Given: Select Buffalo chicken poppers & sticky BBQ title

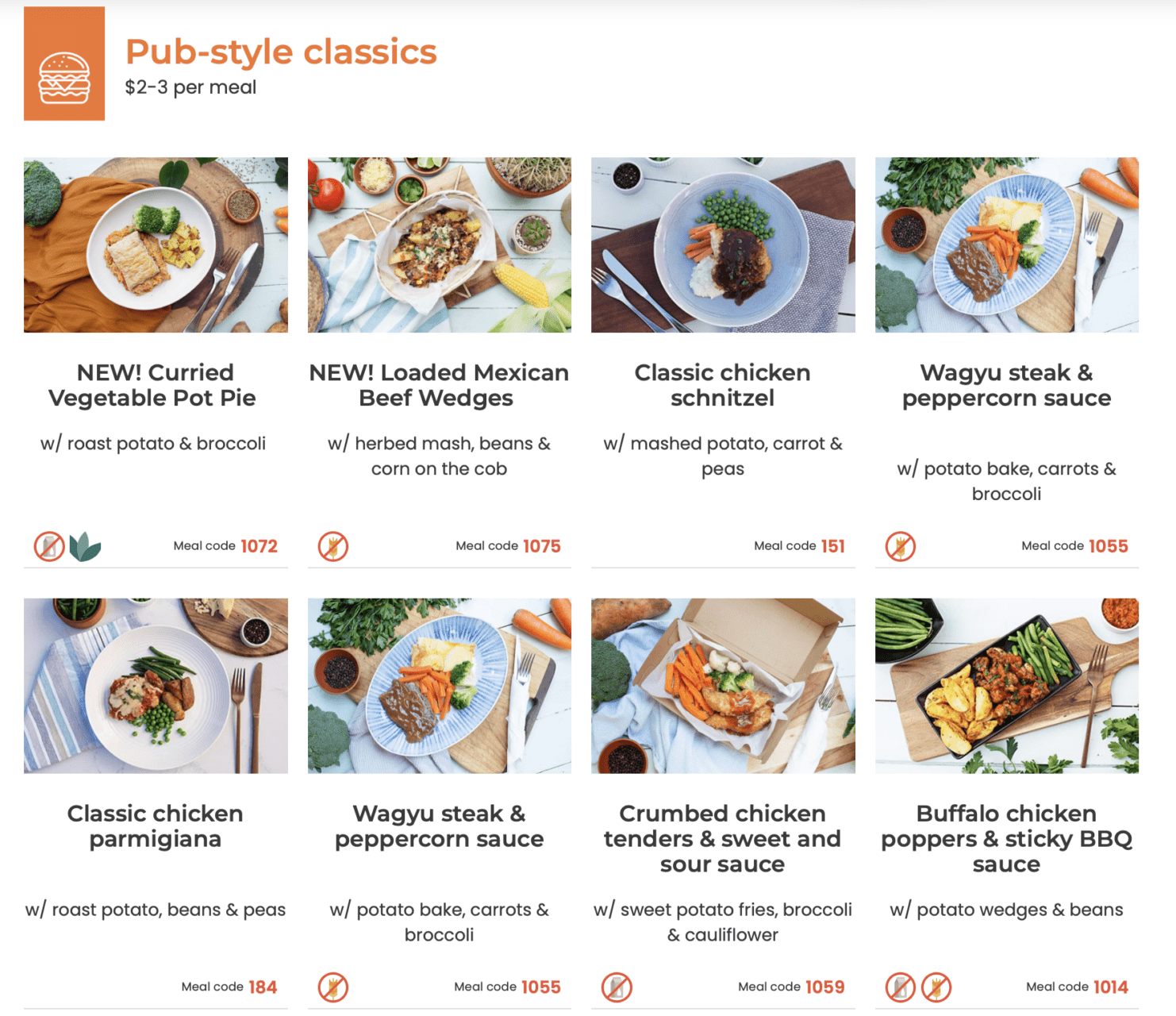Looking at the screenshot, I should click(x=1007, y=839).
